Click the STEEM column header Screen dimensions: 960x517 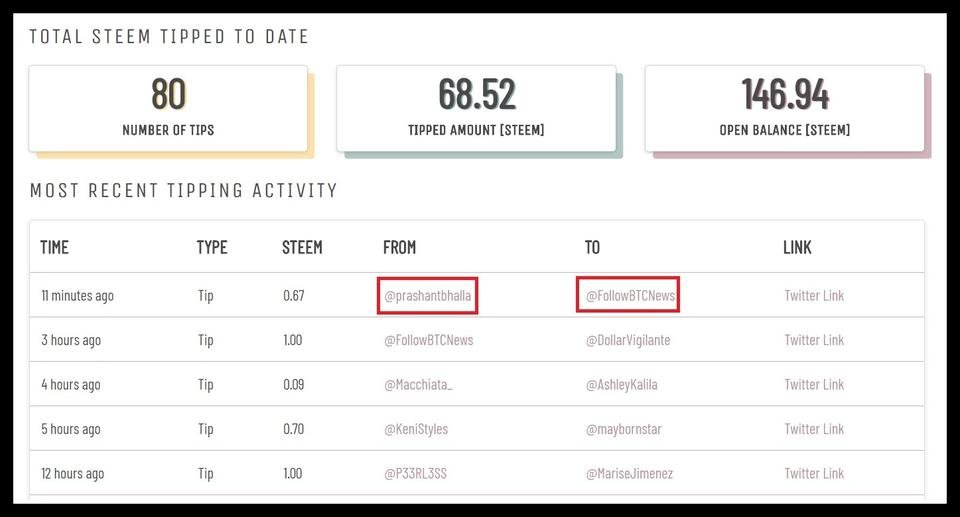point(302,247)
